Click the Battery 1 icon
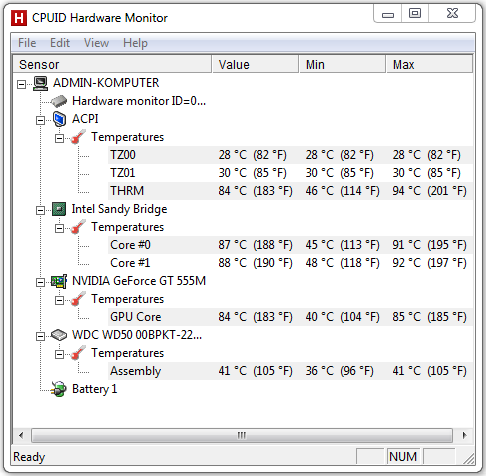 pos(59,389)
